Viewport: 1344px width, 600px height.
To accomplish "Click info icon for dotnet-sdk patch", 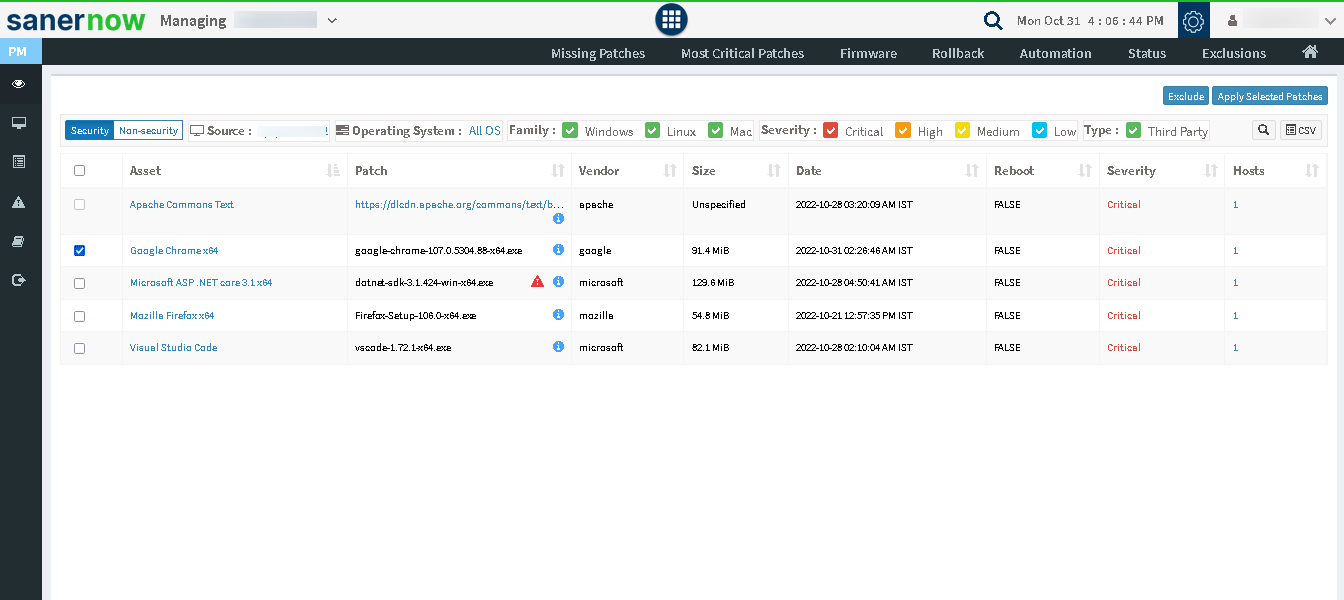I will pyautogui.click(x=558, y=282).
